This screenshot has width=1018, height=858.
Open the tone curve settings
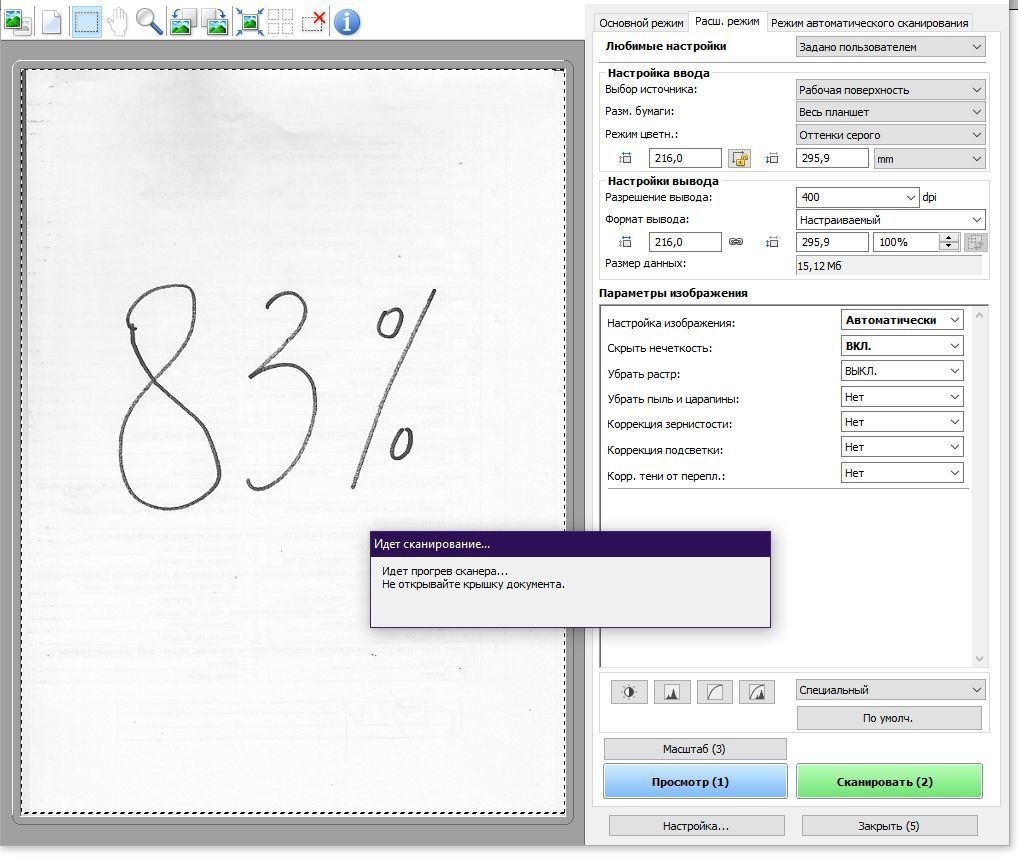tap(715, 692)
